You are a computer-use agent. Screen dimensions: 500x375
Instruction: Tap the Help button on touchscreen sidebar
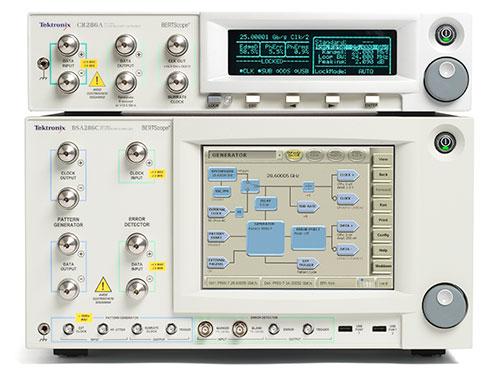pos(383,250)
